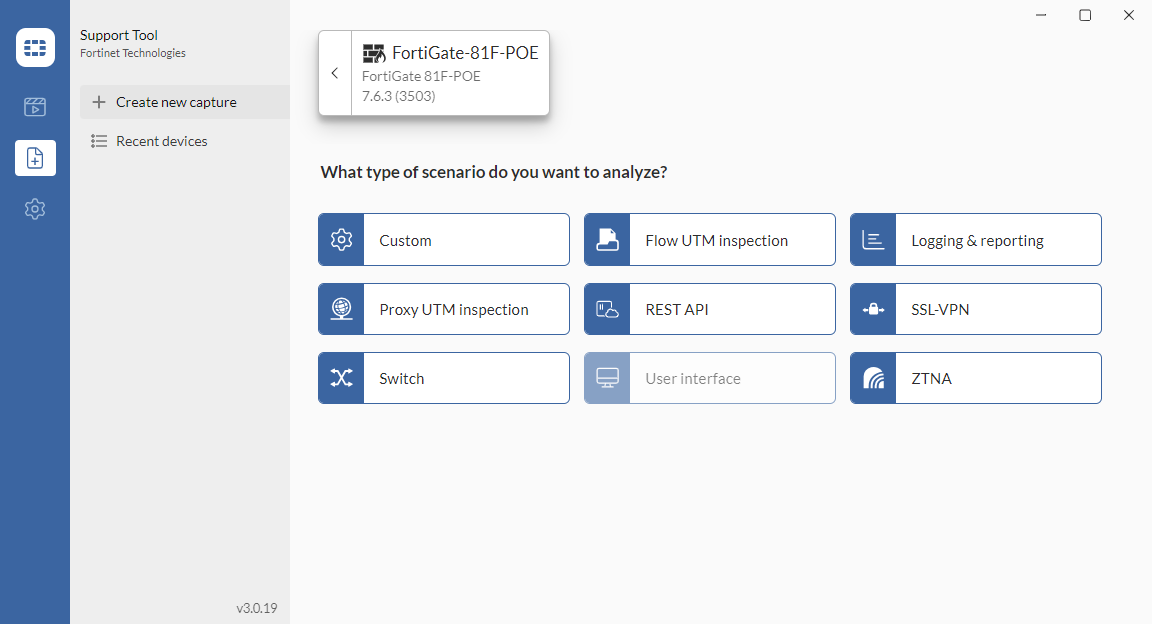
Task: Select the Custom scenario gear icon
Action: tap(341, 239)
